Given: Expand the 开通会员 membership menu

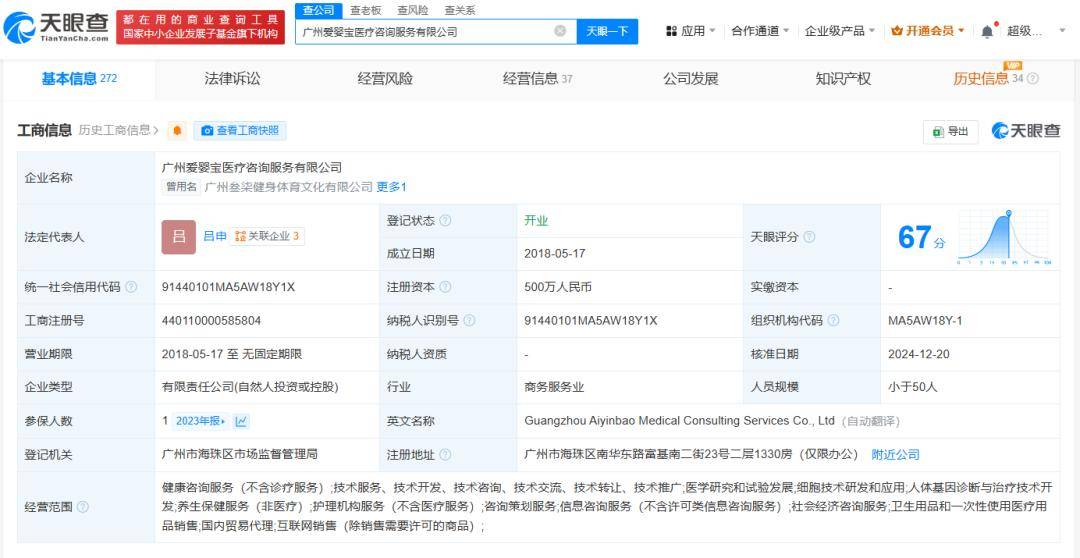Looking at the screenshot, I should (x=928, y=31).
